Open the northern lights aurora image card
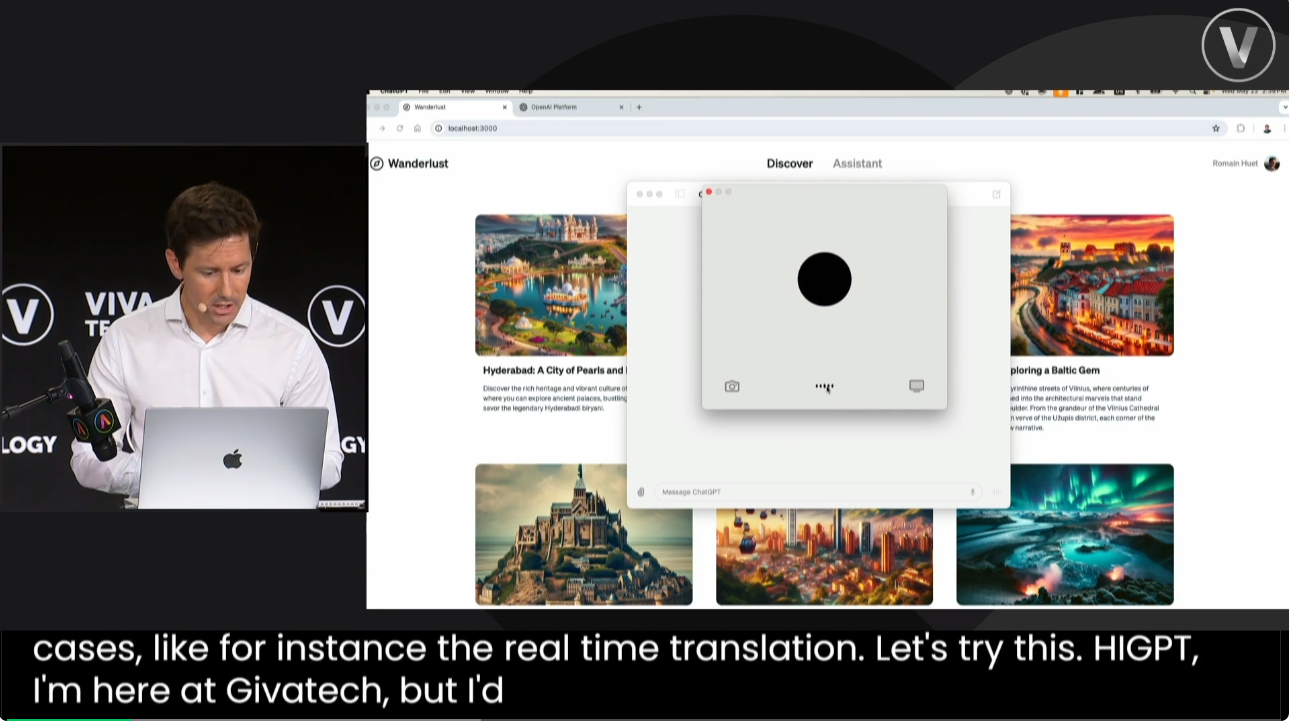Screen dimensions: 1295x721 click(1065, 535)
